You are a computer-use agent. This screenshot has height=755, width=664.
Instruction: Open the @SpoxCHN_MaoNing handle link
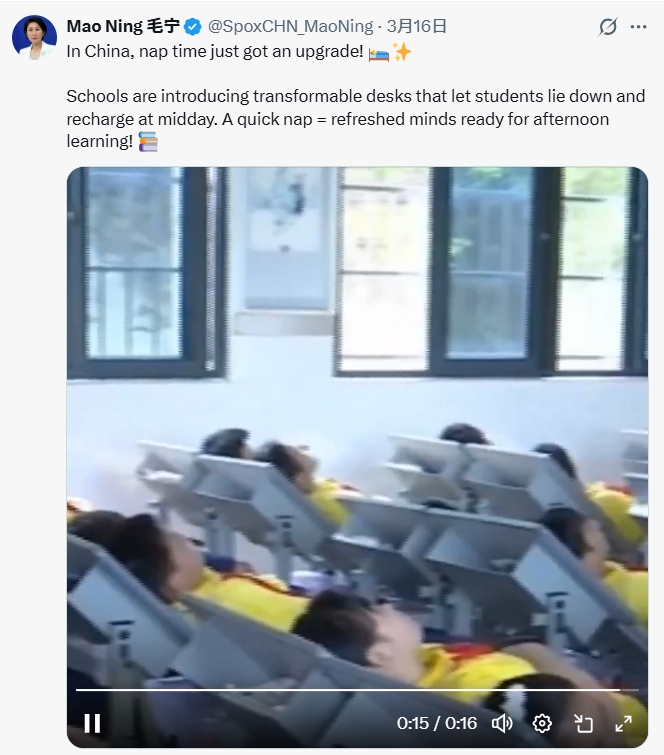tap(290, 26)
